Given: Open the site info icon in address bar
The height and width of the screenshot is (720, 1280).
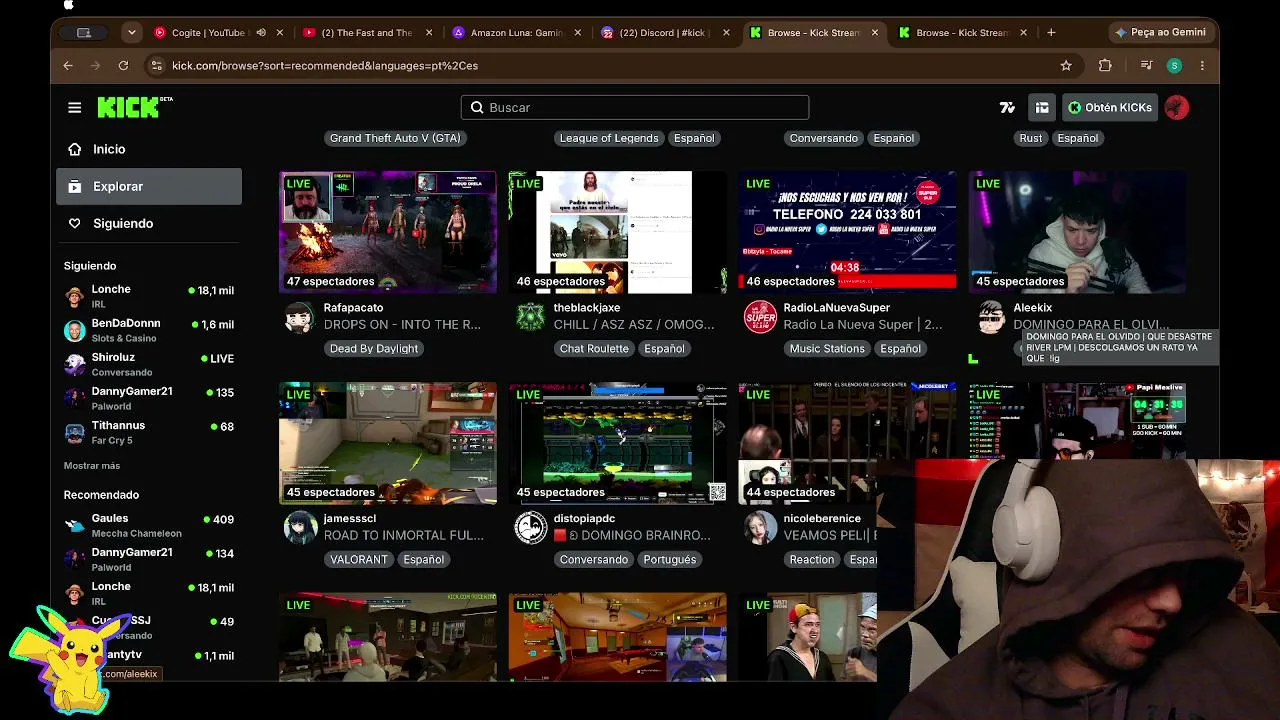Looking at the screenshot, I should pos(156,65).
